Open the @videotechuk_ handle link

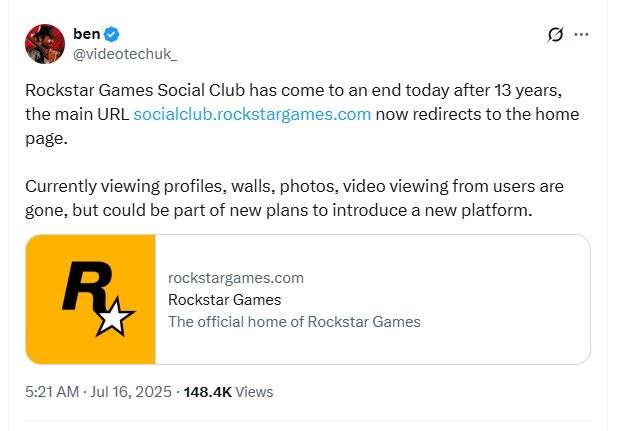(x=125, y=54)
